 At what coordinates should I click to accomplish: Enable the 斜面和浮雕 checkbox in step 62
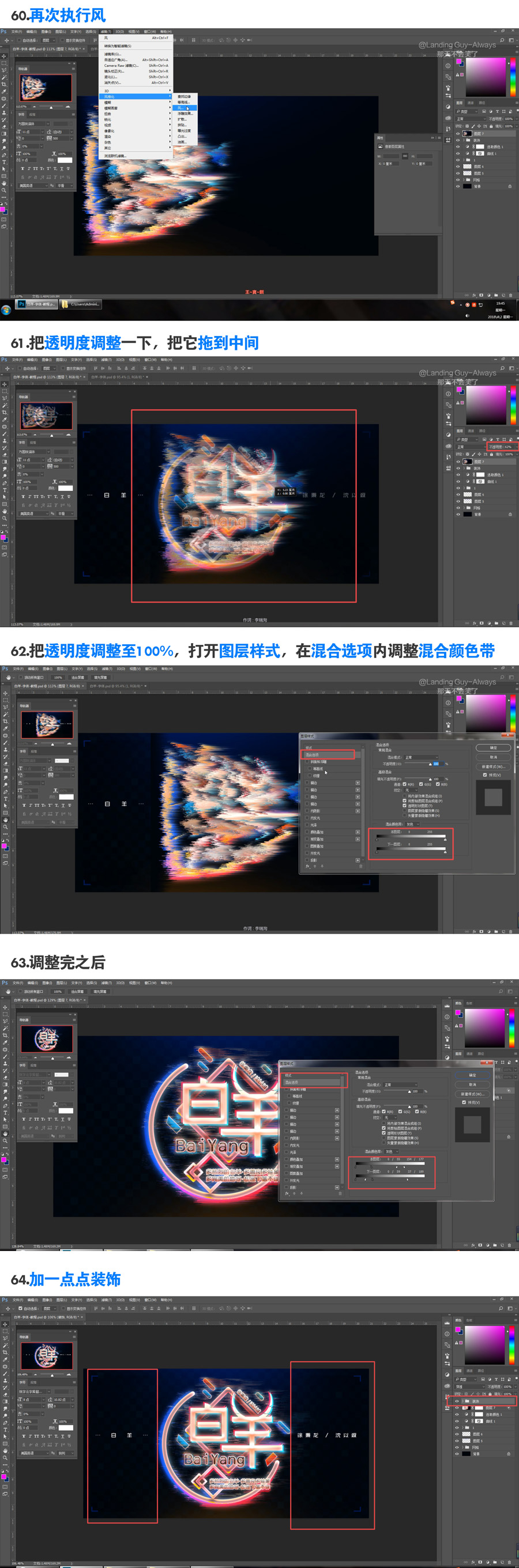pyautogui.click(x=307, y=761)
